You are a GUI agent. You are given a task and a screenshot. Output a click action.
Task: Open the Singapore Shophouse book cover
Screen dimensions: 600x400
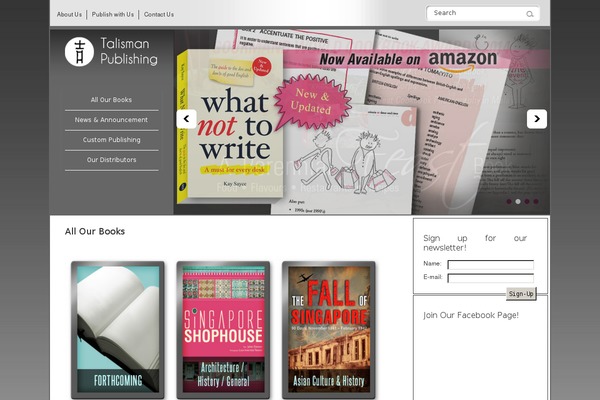(x=223, y=330)
